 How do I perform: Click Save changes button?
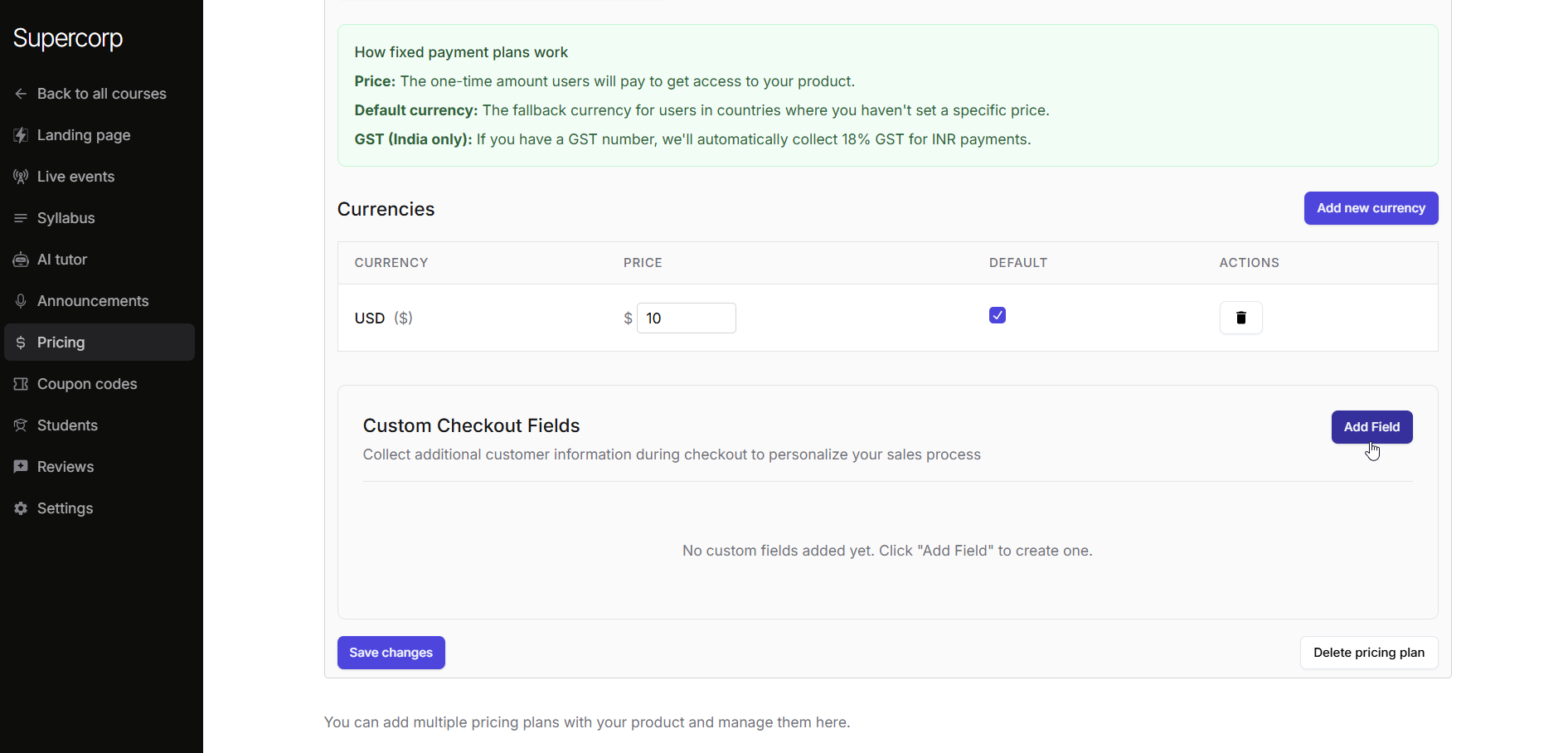tap(391, 653)
